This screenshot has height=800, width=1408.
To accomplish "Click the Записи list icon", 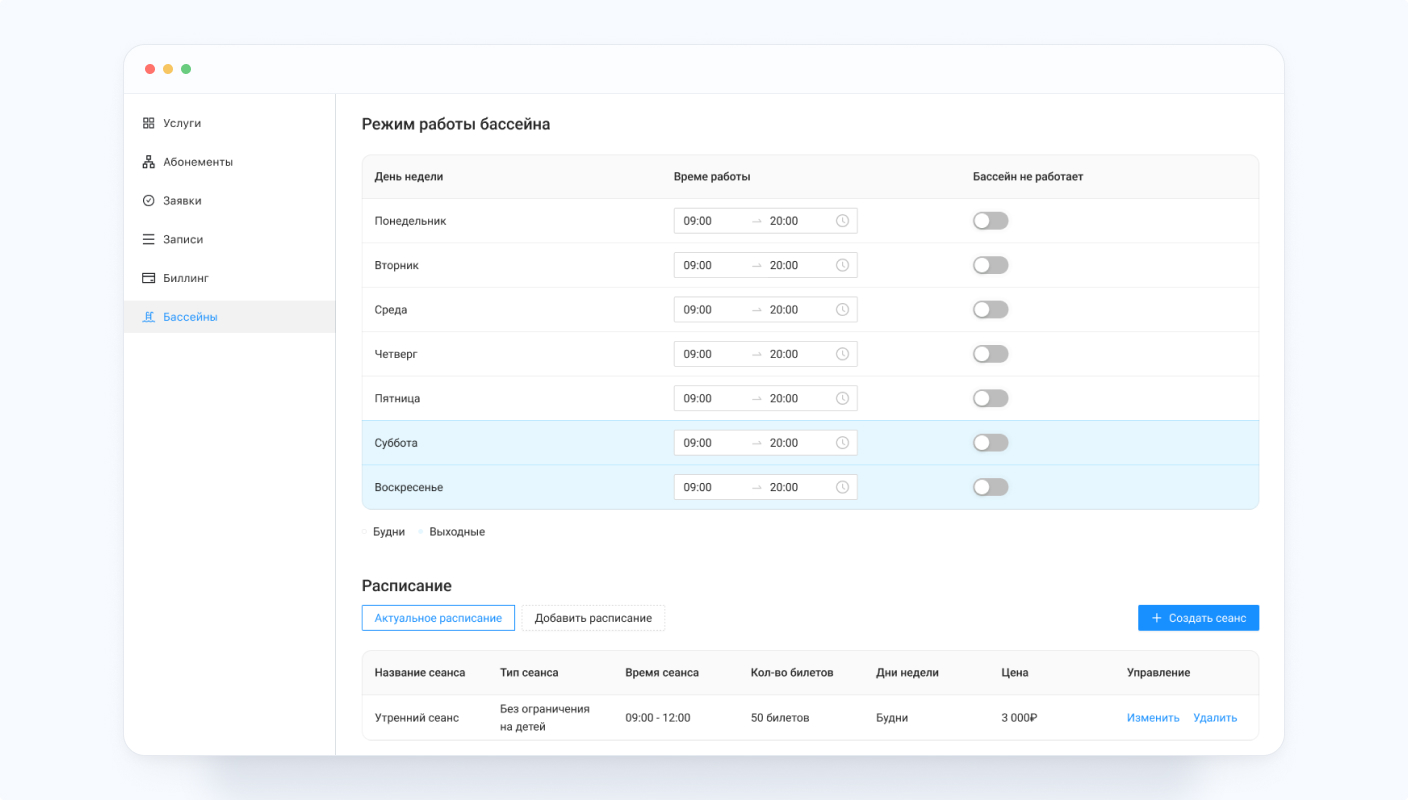I will click(148, 240).
